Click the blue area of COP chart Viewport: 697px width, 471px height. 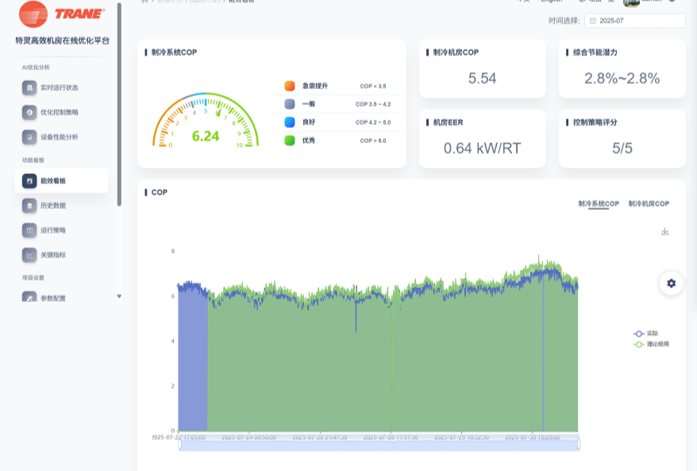pos(192,360)
